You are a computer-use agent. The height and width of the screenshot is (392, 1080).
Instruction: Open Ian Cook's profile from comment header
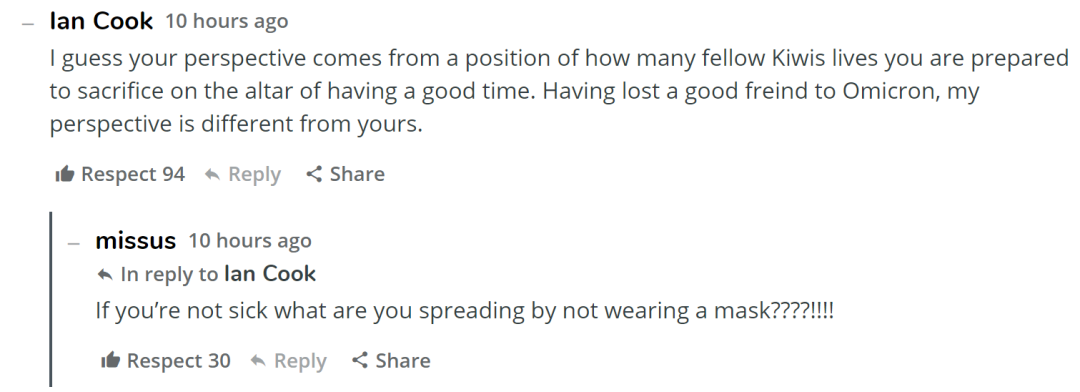coord(101,21)
